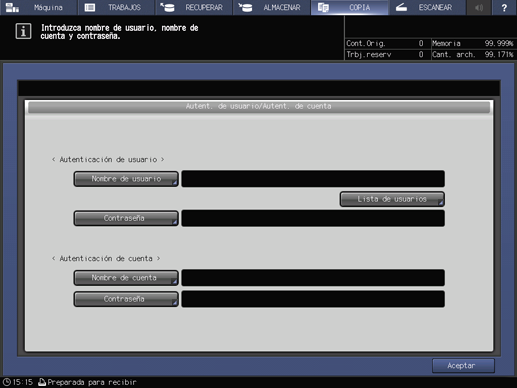This screenshot has width=517, height=388.
Task: Confirm with the Aceptar button
Action: pos(463,366)
